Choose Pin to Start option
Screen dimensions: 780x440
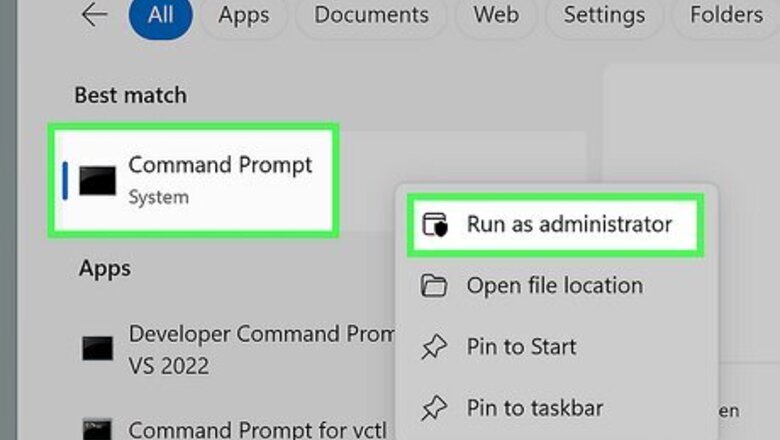coord(521,347)
